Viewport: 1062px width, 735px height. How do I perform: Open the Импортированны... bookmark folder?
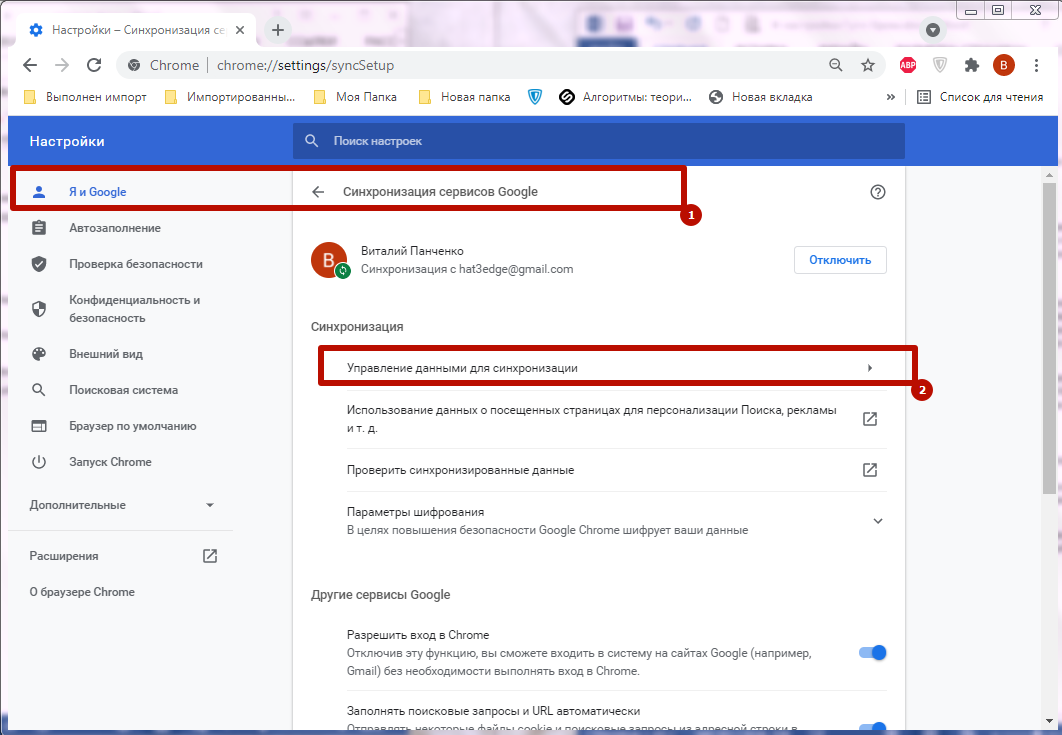pos(230,97)
